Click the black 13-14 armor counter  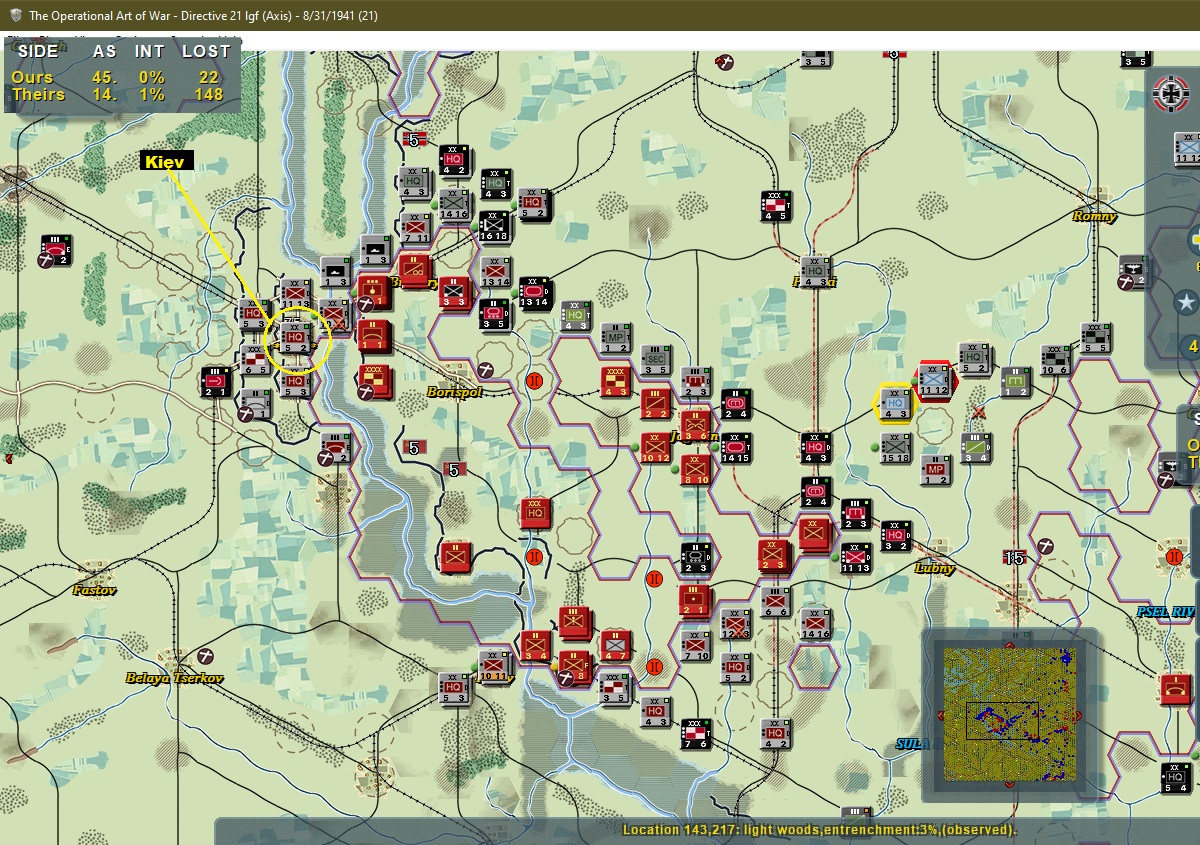(x=535, y=293)
